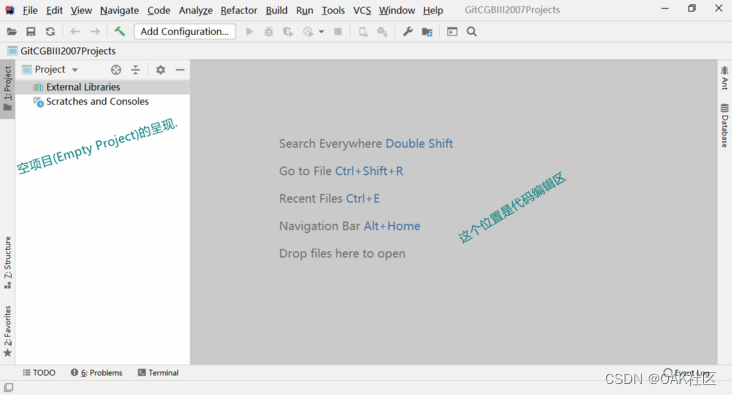Toggle the 2: Favorites tool window tab
This screenshot has height=395, width=732.
pos(7,332)
